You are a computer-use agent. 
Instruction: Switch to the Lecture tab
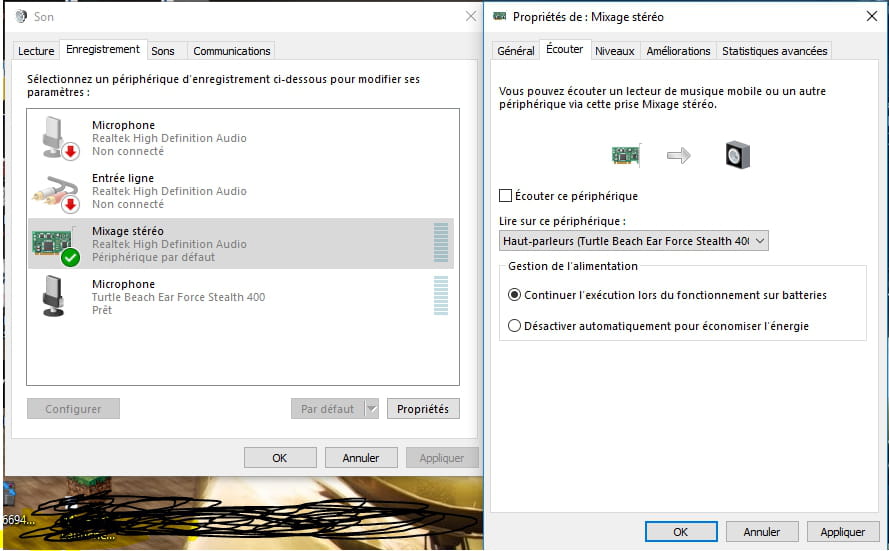point(36,51)
